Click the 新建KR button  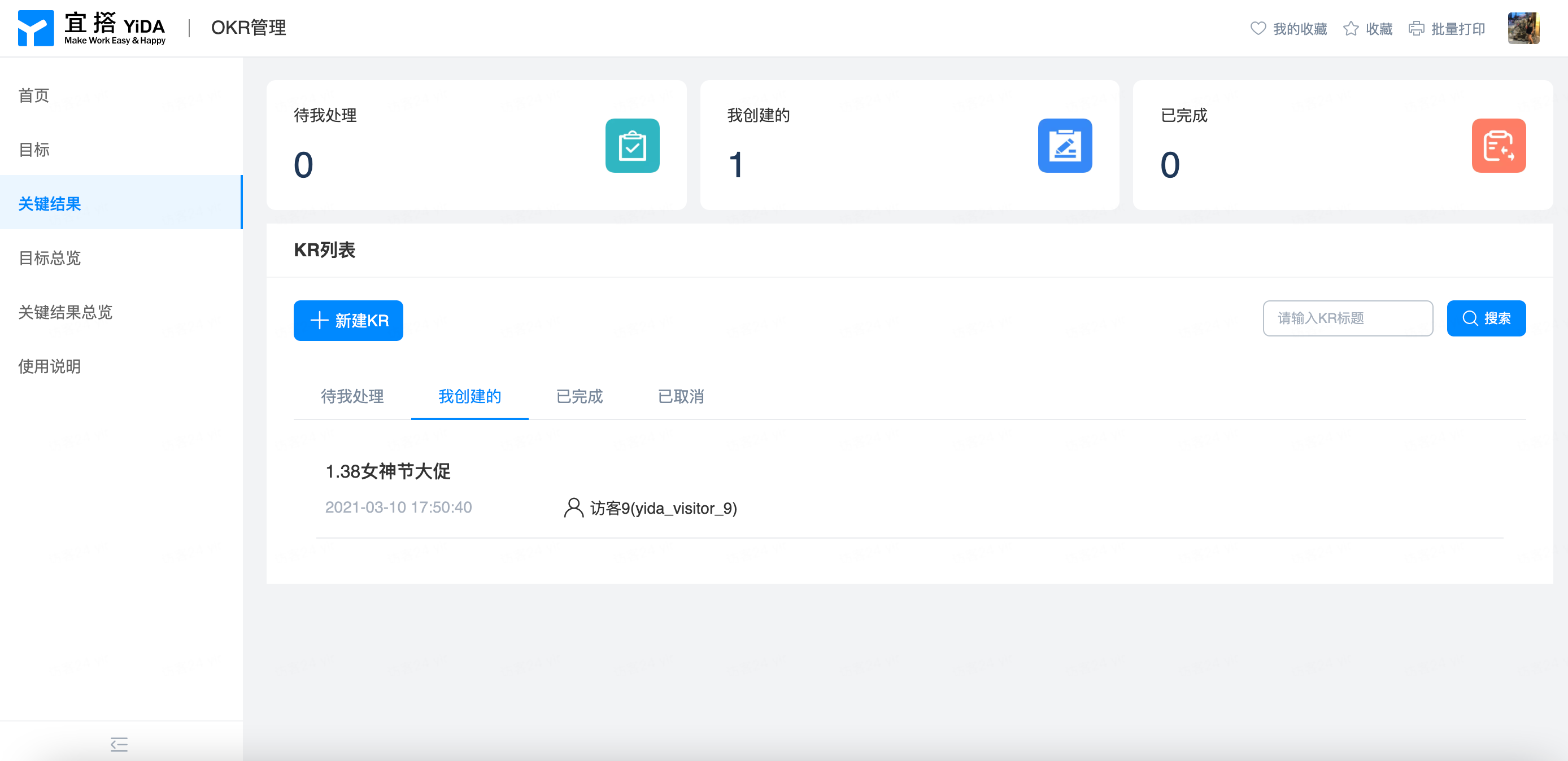point(348,321)
